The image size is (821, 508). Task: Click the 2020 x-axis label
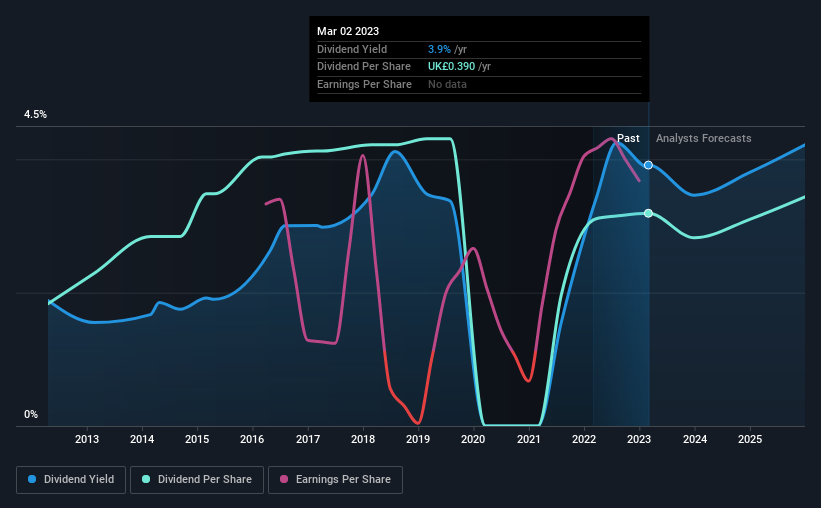pyautogui.click(x=473, y=439)
